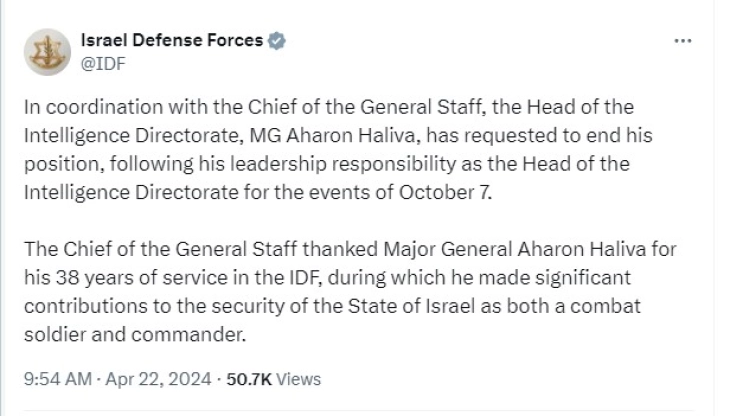
Task: Click the phrase "In coordination with"
Action: (101, 107)
